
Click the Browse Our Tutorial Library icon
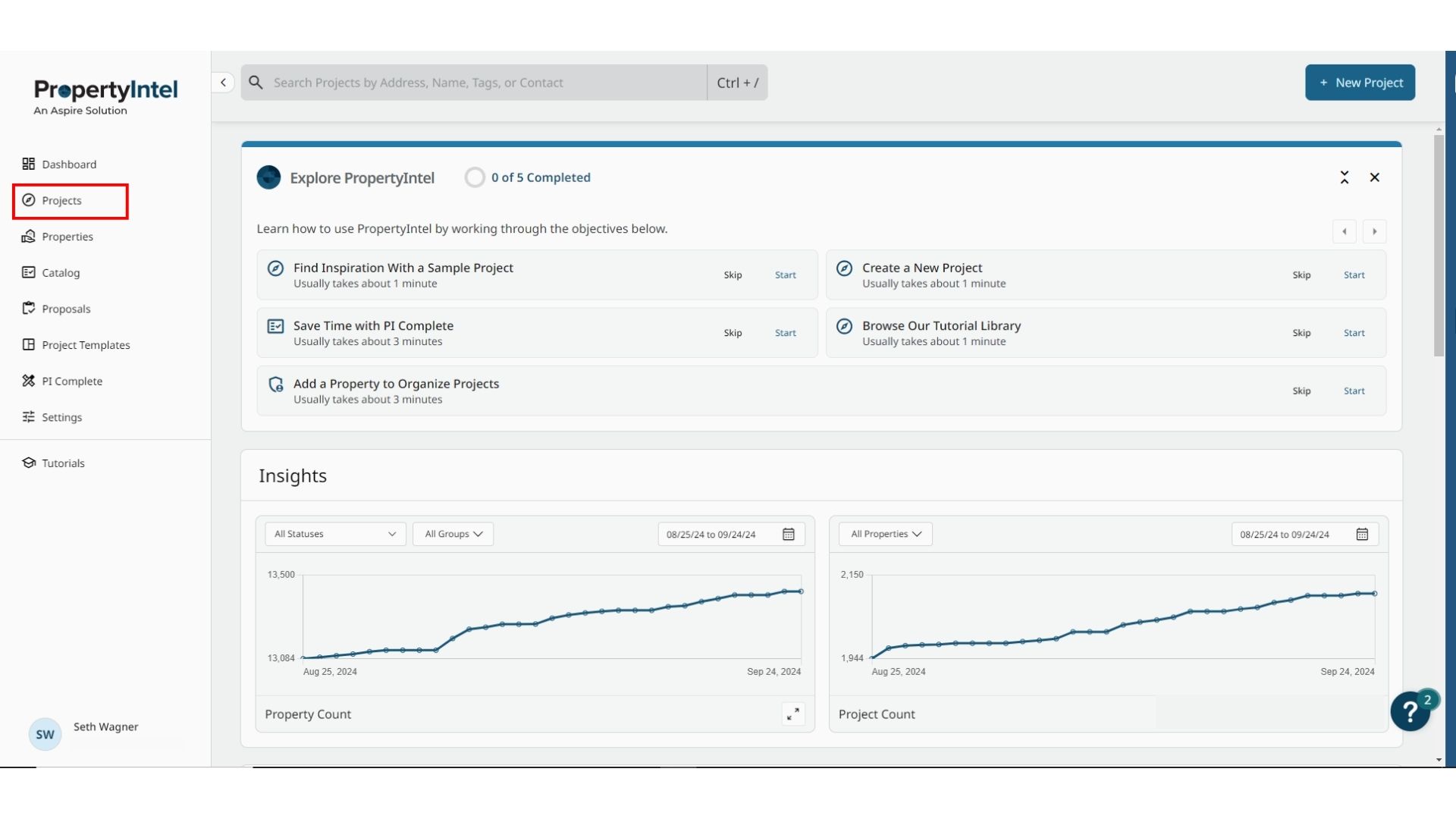click(844, 326)
